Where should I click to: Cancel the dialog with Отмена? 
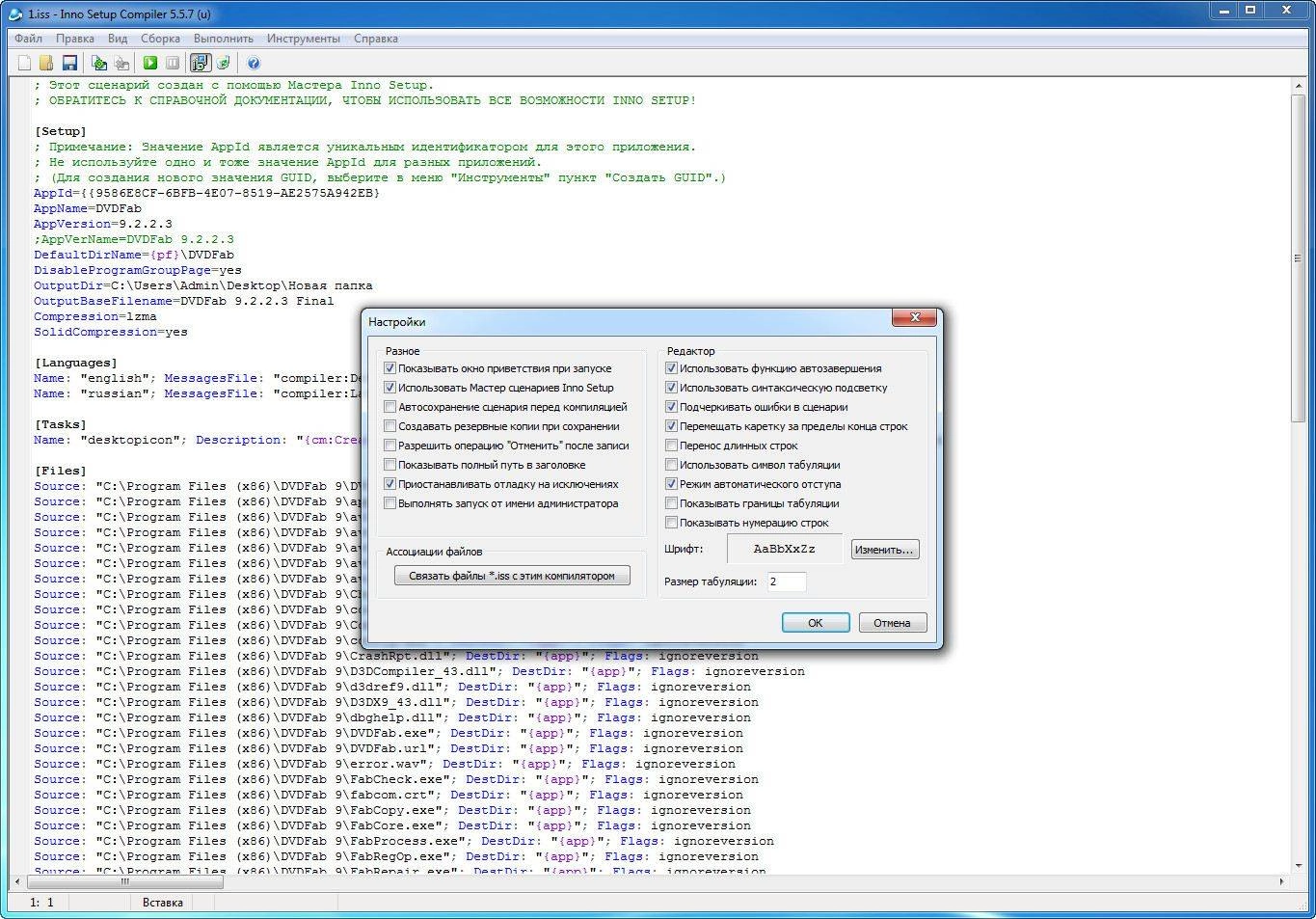click(892, 623)
